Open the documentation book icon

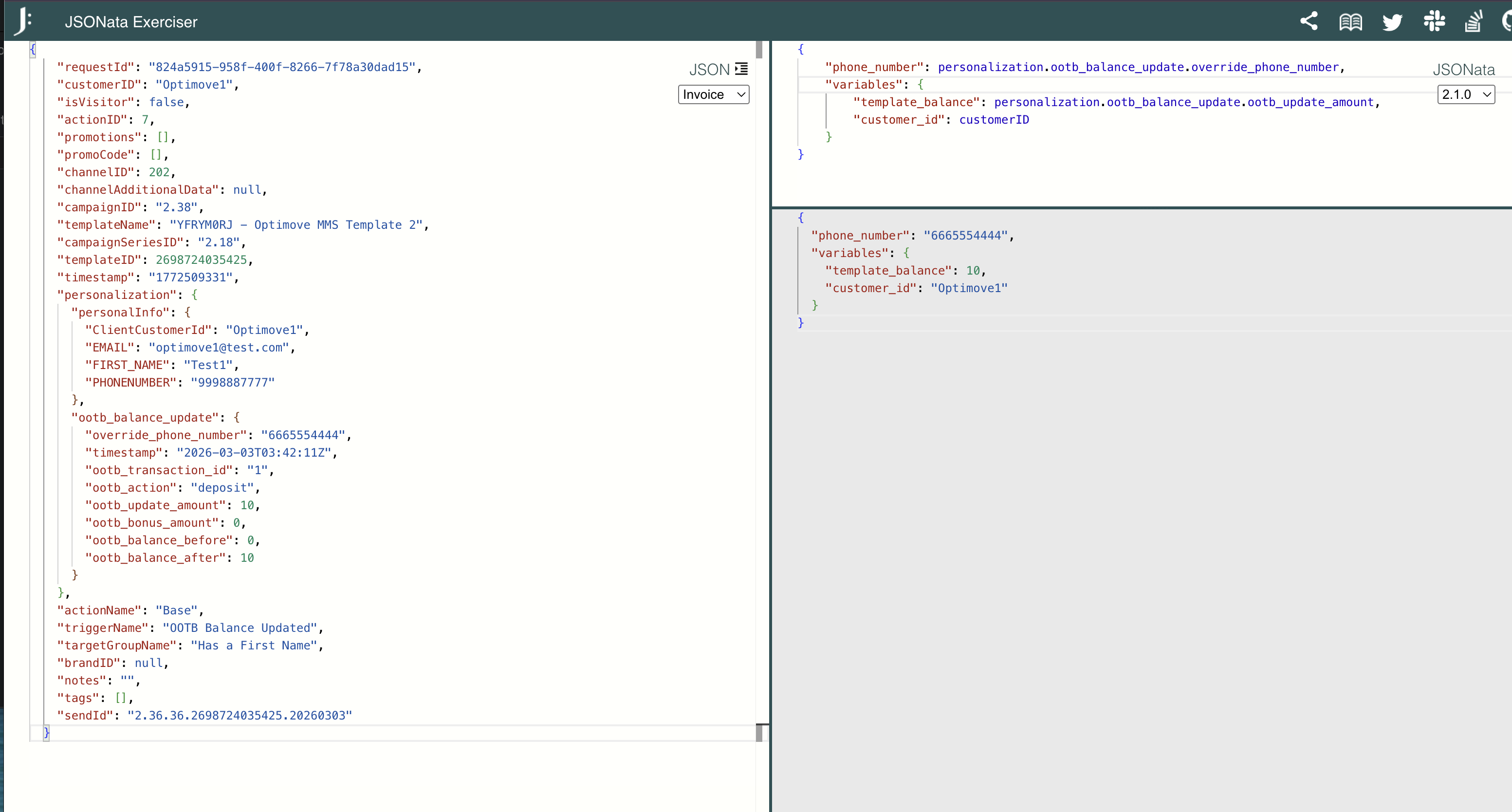click(x=1350, y=22)
